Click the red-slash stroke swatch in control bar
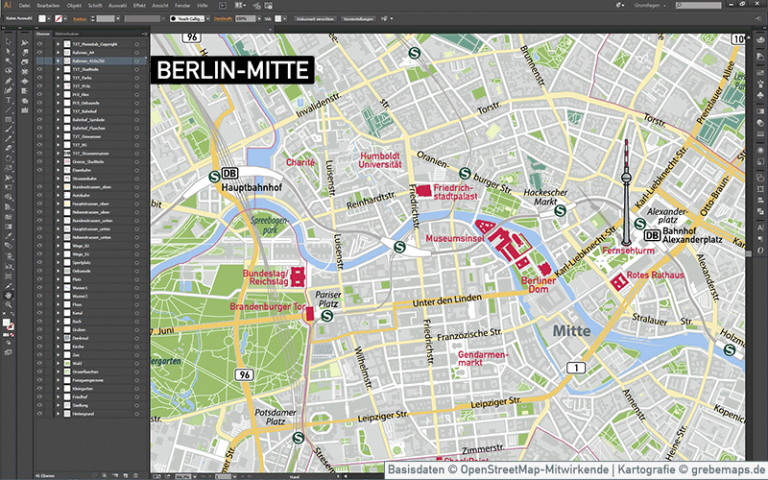768x480 pixels. click(x=58, y=19)
